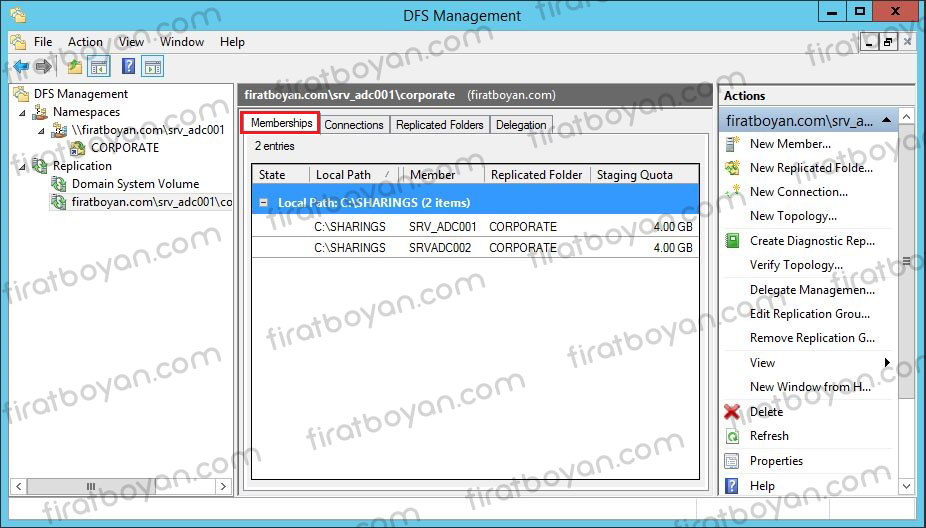The width and height of the screenshot is (926, 528).
Task: Restore the inner MDI child window
Action: pos(888,42)
